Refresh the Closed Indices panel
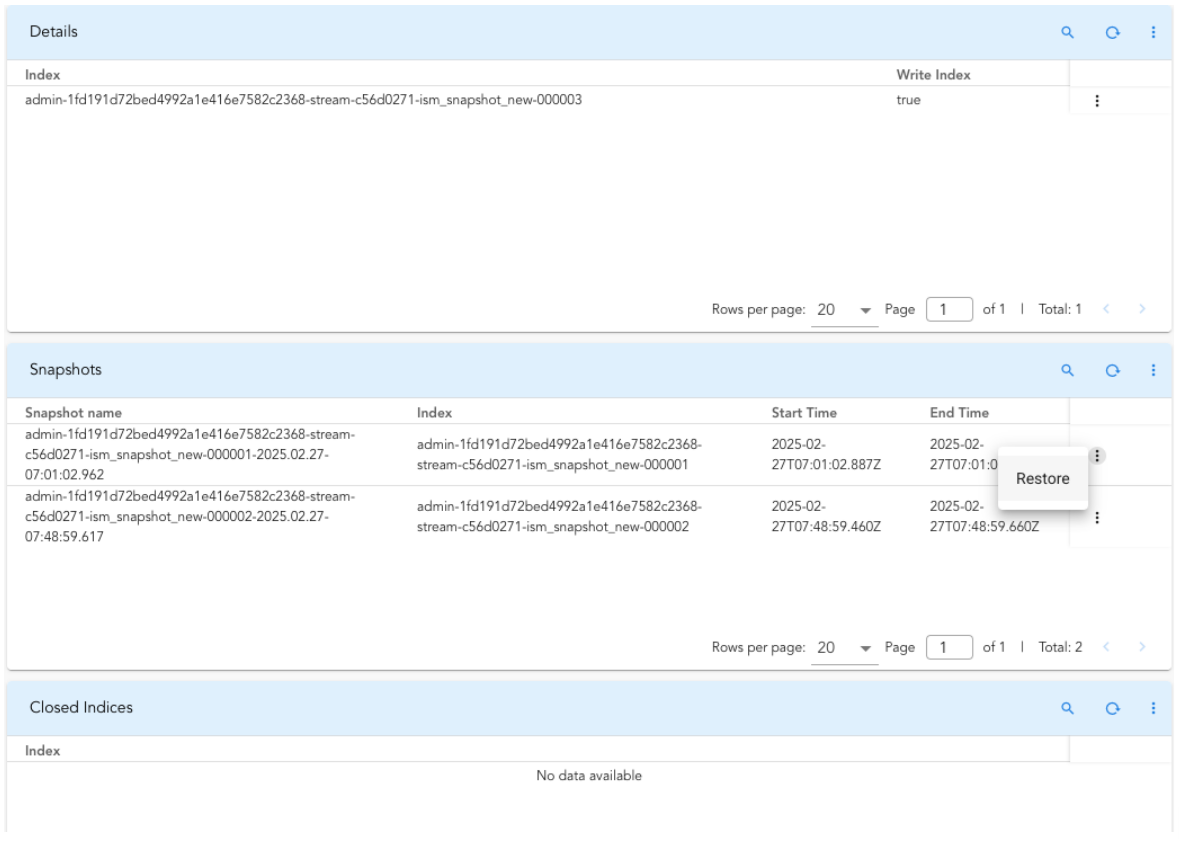Image resolution: width=1180 pixels, height=848 pixels. coord(1111,708)
